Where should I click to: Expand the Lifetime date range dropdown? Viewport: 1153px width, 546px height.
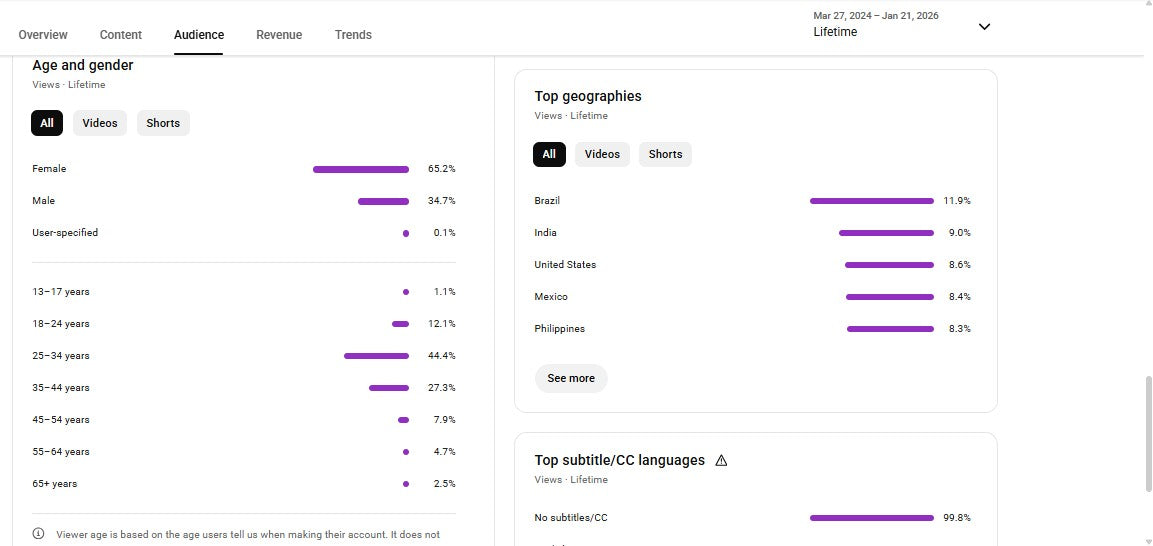[x=984, y=27]
